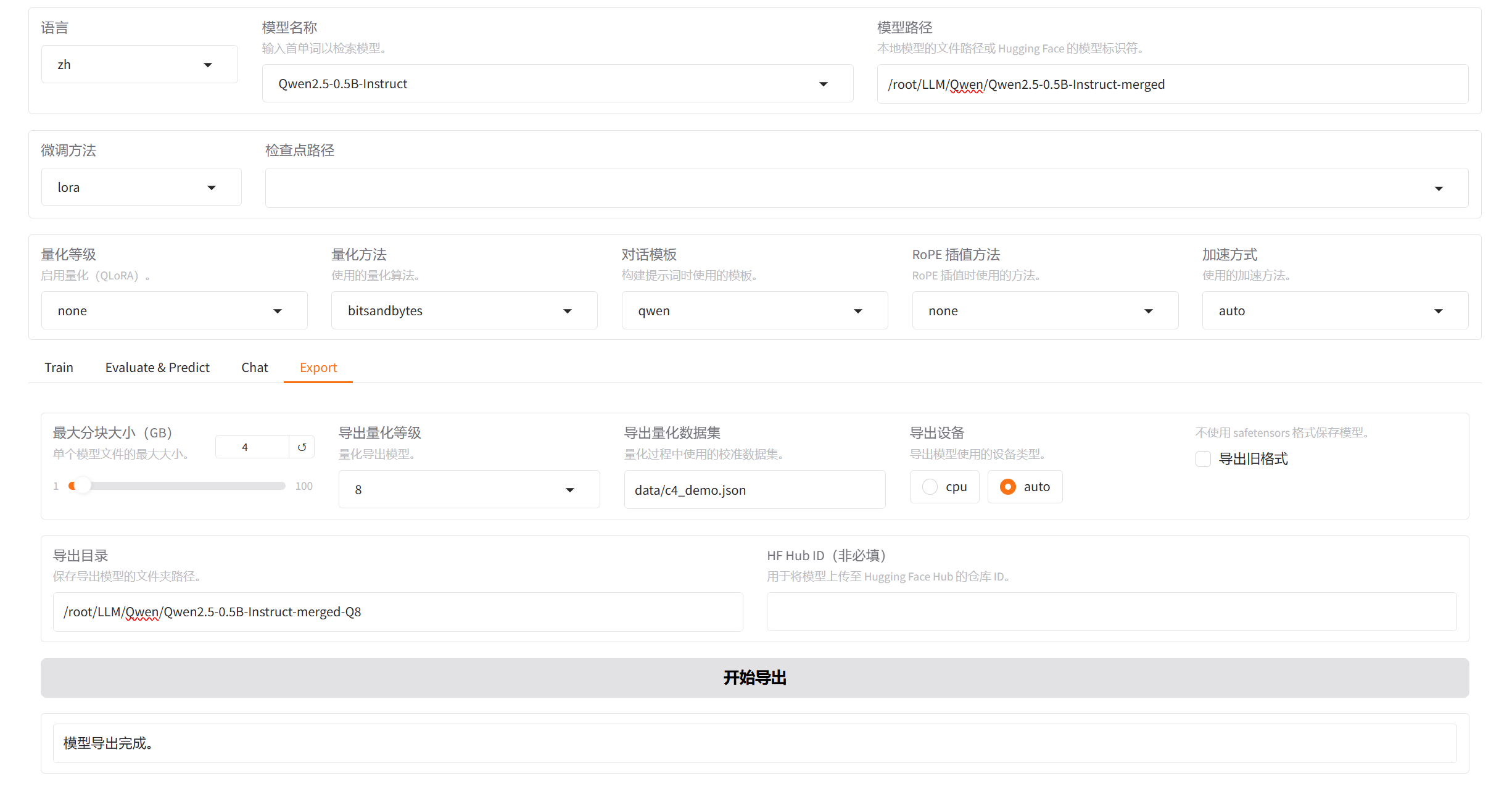Click the reset icon beside max shard size
Image resolution: width=1512 pixels, height=789 pixels.
click(302, 447)
